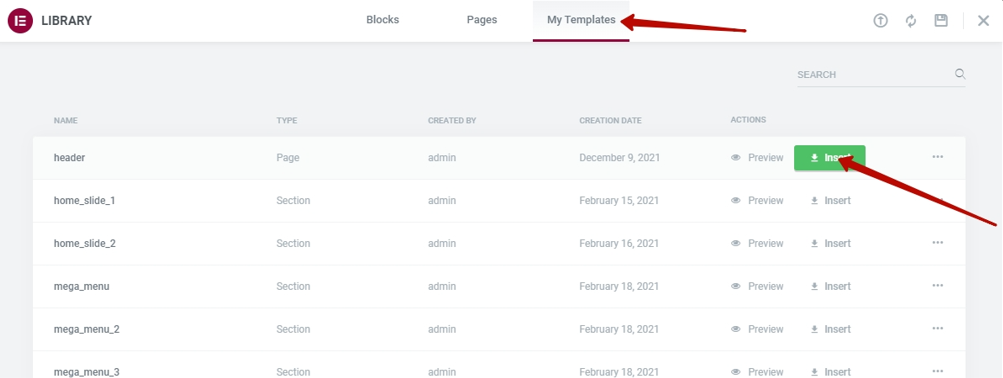This screenshot has height=378, width=1003.
Task: Click the home_slide_2 template name
Action: (84, 243)
